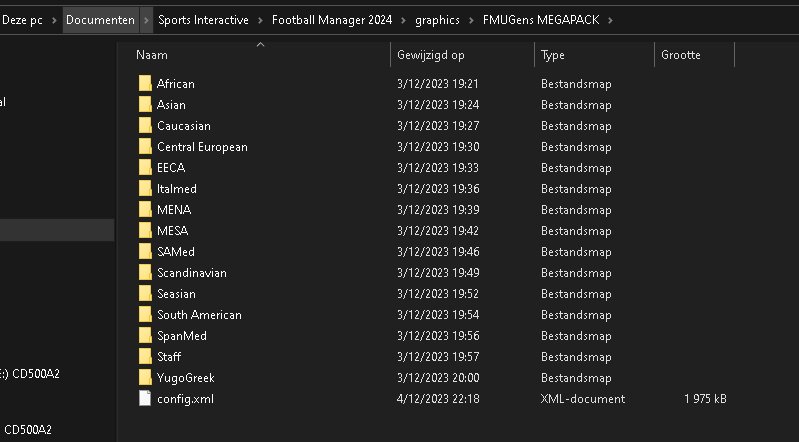Select the MENA folder icon
This screenshot has width=799, height=442.
[145, 210]
